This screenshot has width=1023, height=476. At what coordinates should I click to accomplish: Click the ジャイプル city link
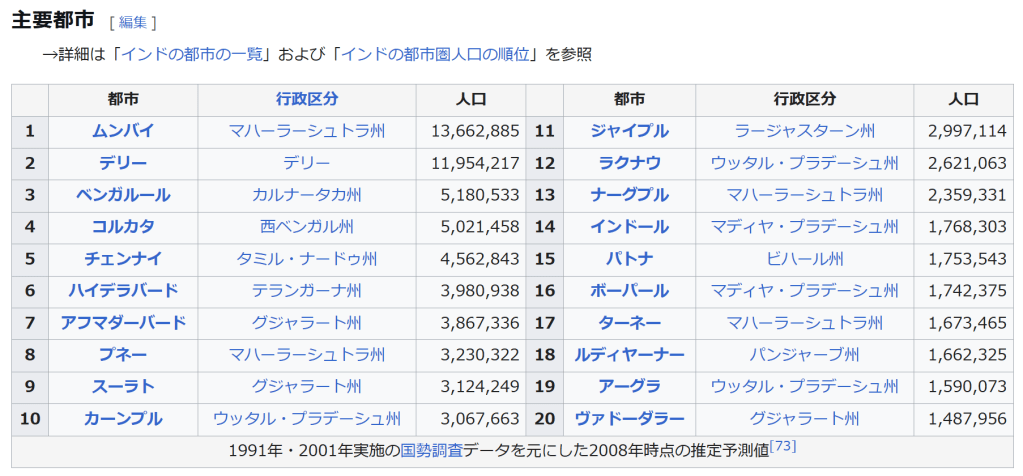tap(629, 131)
